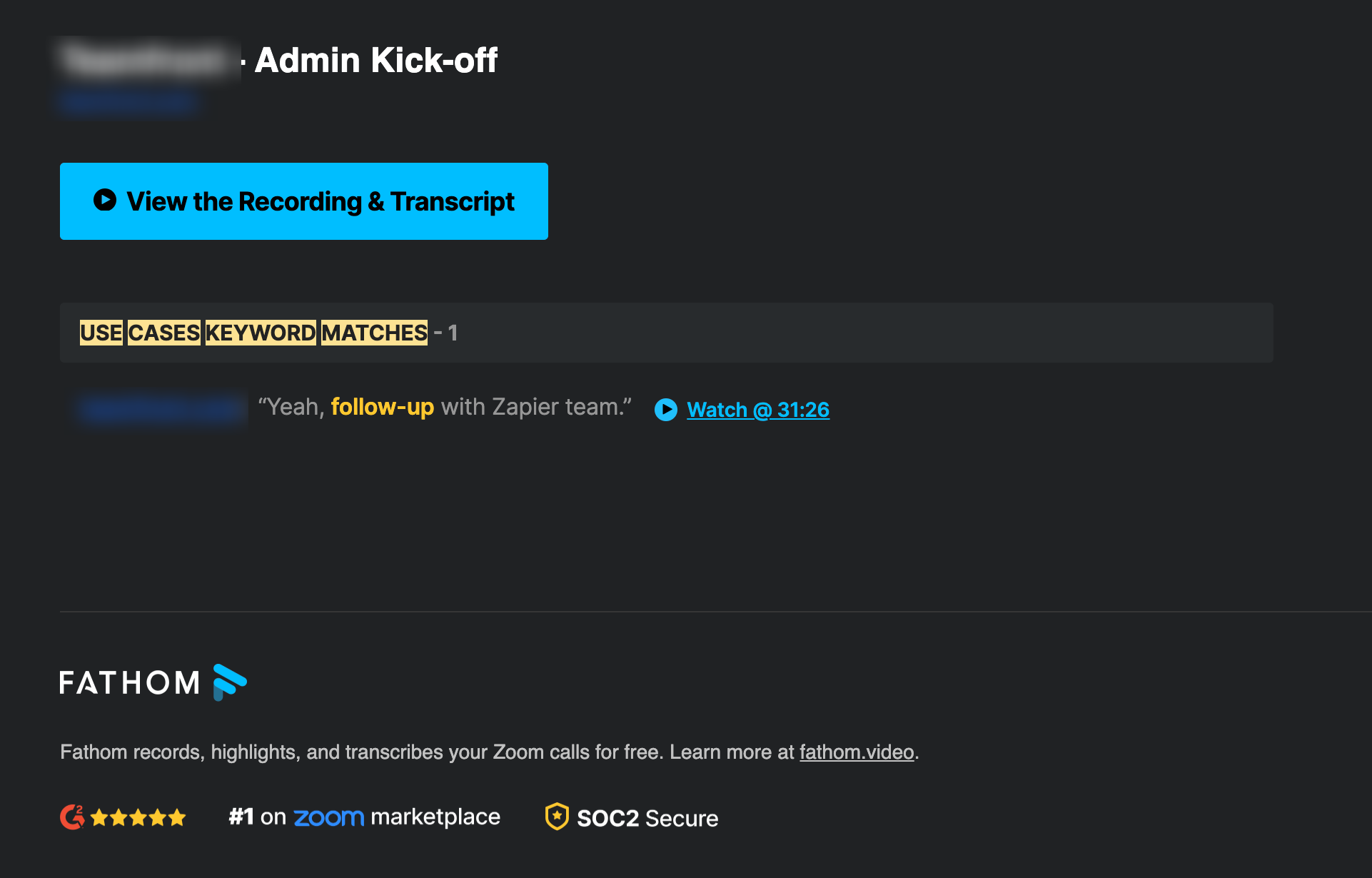Click the play icon on the recording button
Image resolution: width=1372 pixels, height=878 pixels.
105,200
